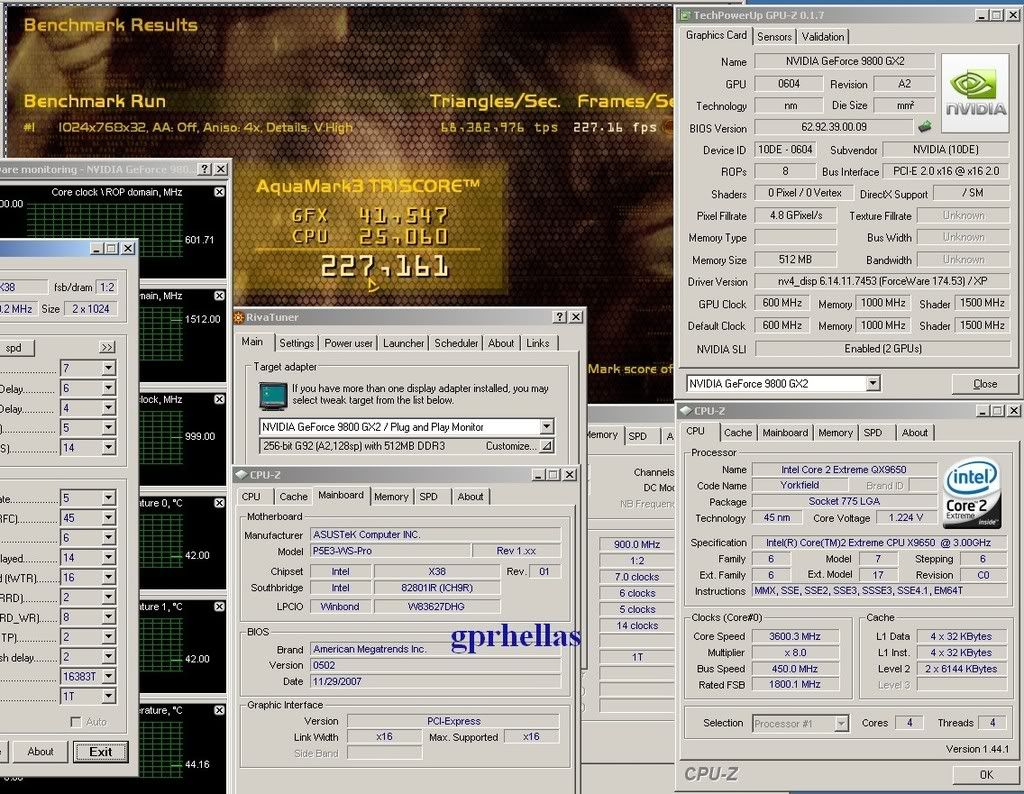Click the spd button in memory timing window
Viewport: 1024px width, 794px height.
tap(13, 347)
